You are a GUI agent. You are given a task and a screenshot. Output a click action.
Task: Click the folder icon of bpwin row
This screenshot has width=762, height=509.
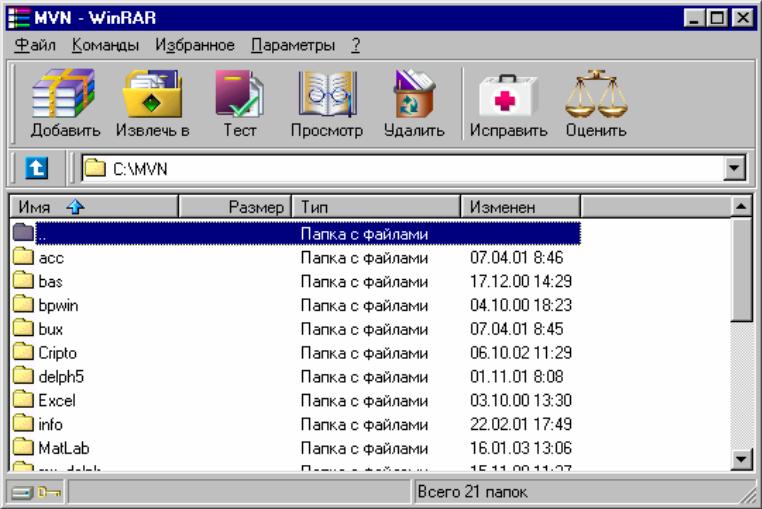pyautogui.click(x=23, y=304)
